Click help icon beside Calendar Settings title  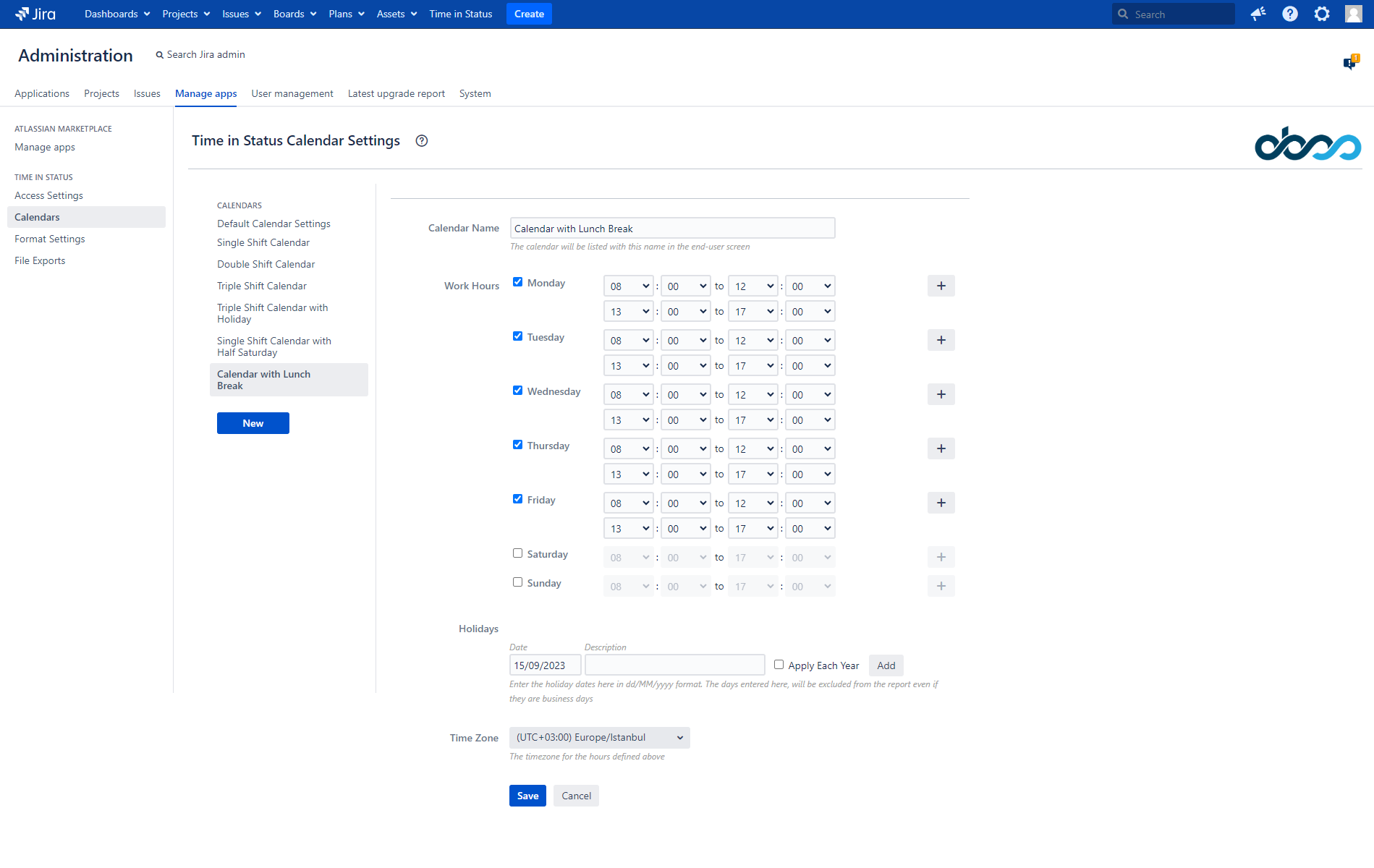point(422,141)
